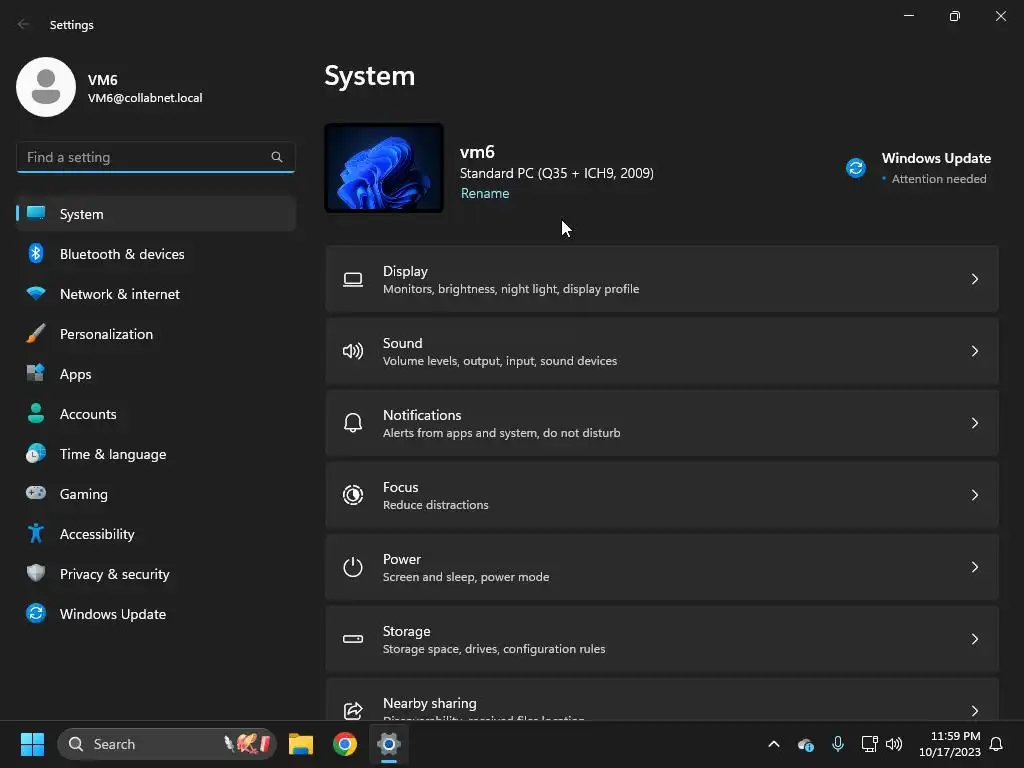1024x768 pixels.
Task: Click the search magnifier in Find a setting
Action: tap(277, 157)
